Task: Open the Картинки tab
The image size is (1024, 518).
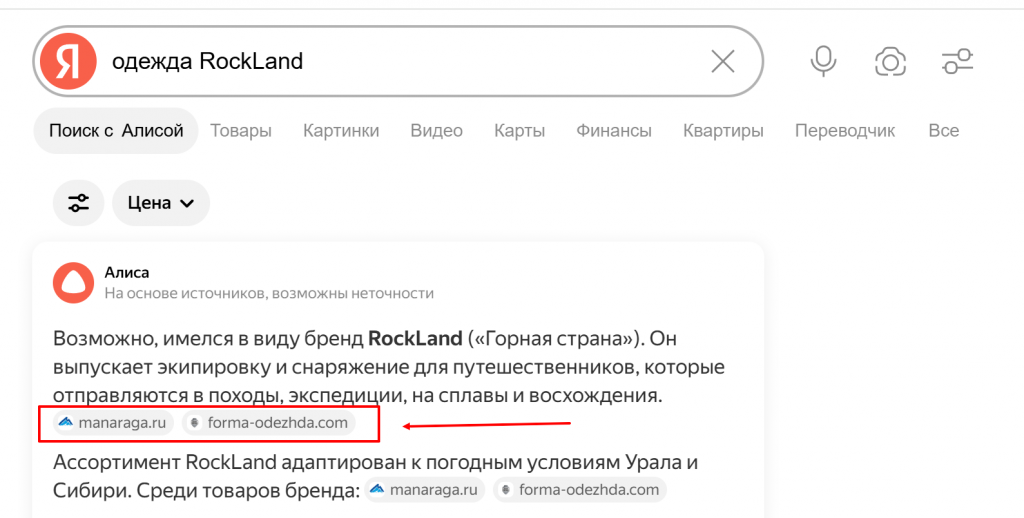Action: tap(341, 131)
